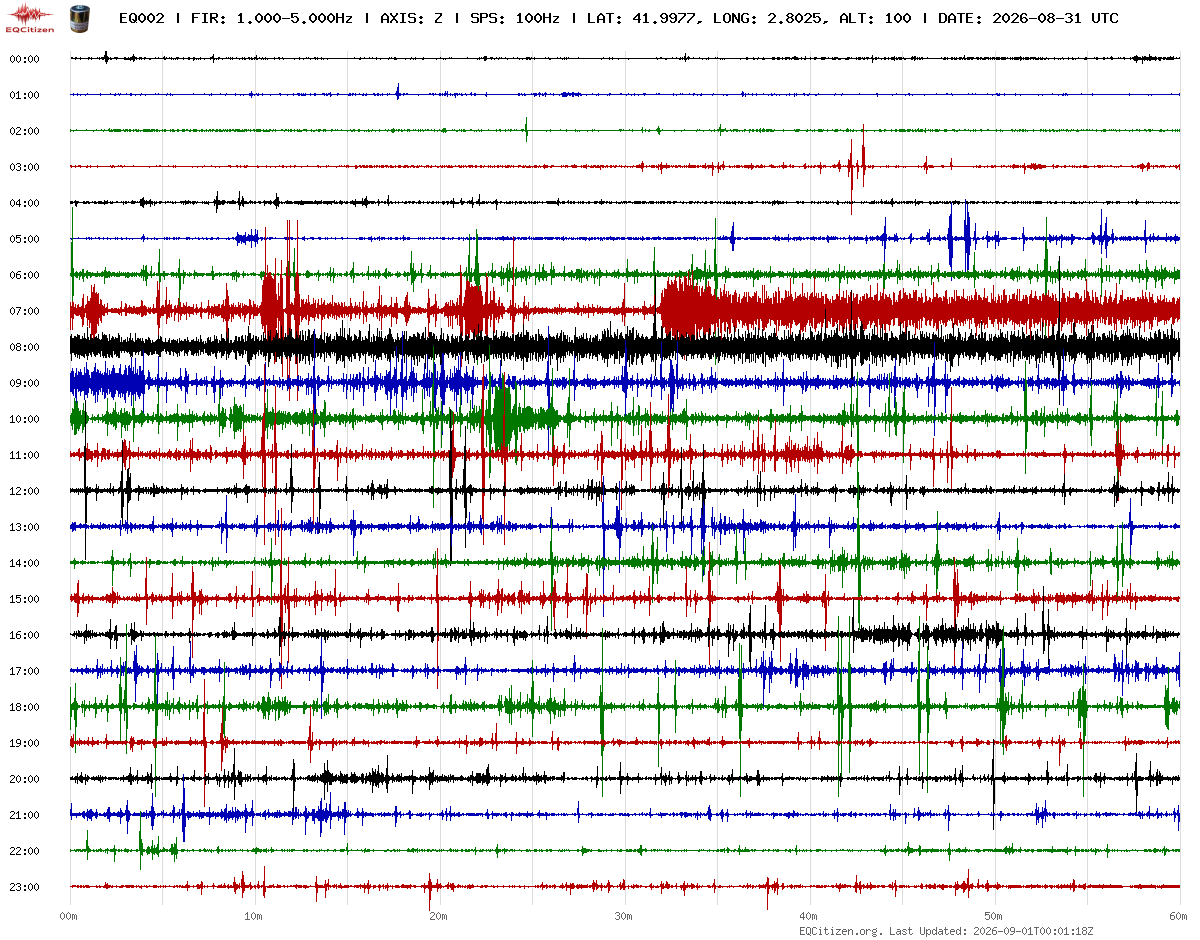Image resolution: width=1200 pixels, height=940 pixels.
Task: Click the FIR 1.000-5.000Hz filter text
Action: (x=271, y=18)
